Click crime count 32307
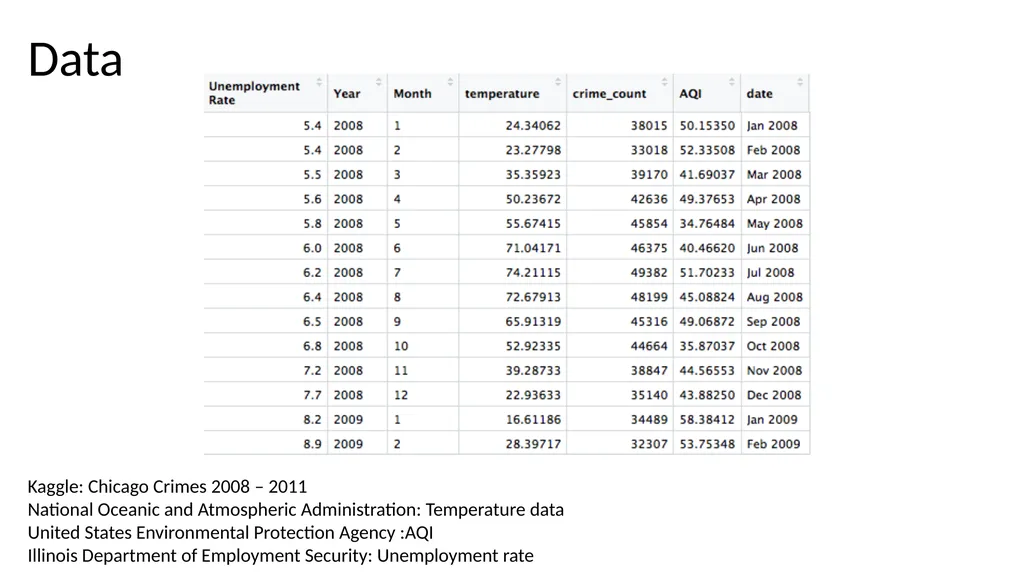Screen dimensions: 1024x575 point(649,444)
